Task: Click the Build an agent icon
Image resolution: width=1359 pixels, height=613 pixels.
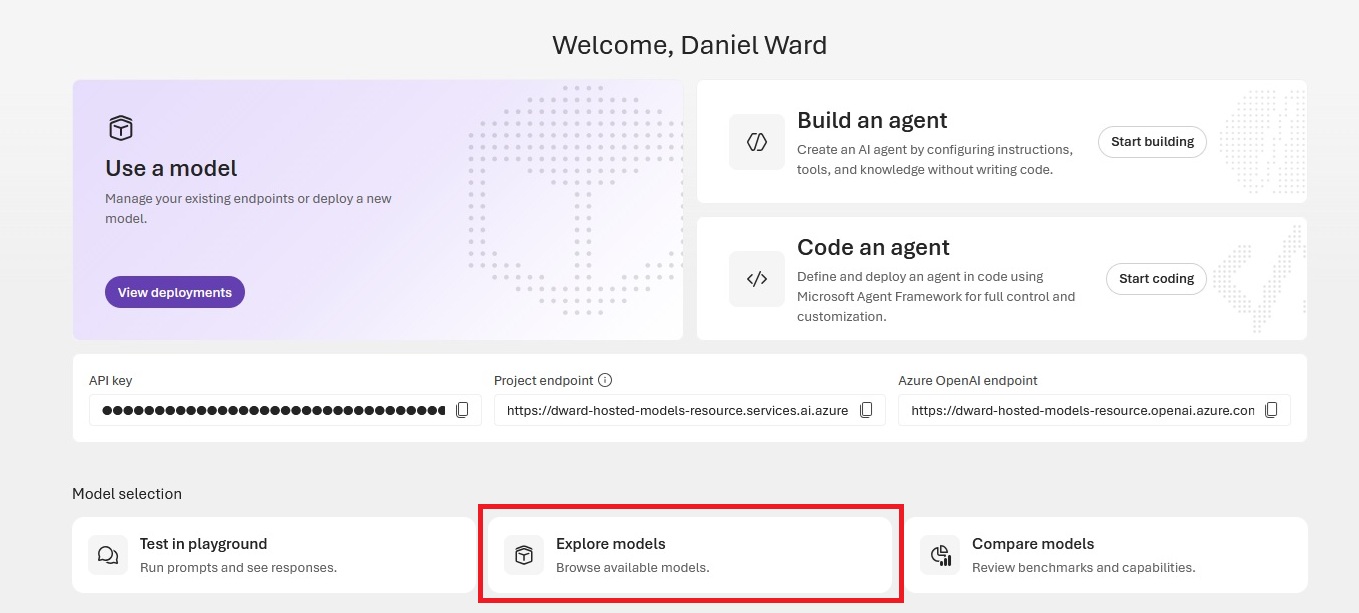Action: 757,142
